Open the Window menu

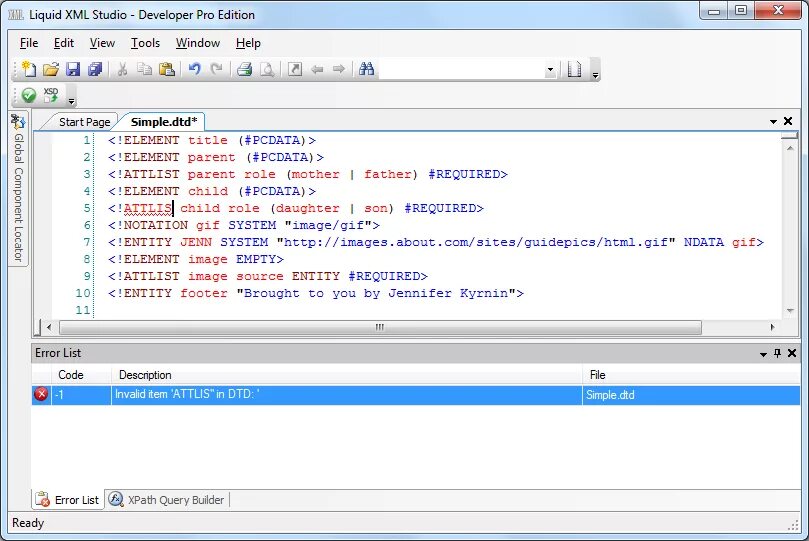(198, 43)
